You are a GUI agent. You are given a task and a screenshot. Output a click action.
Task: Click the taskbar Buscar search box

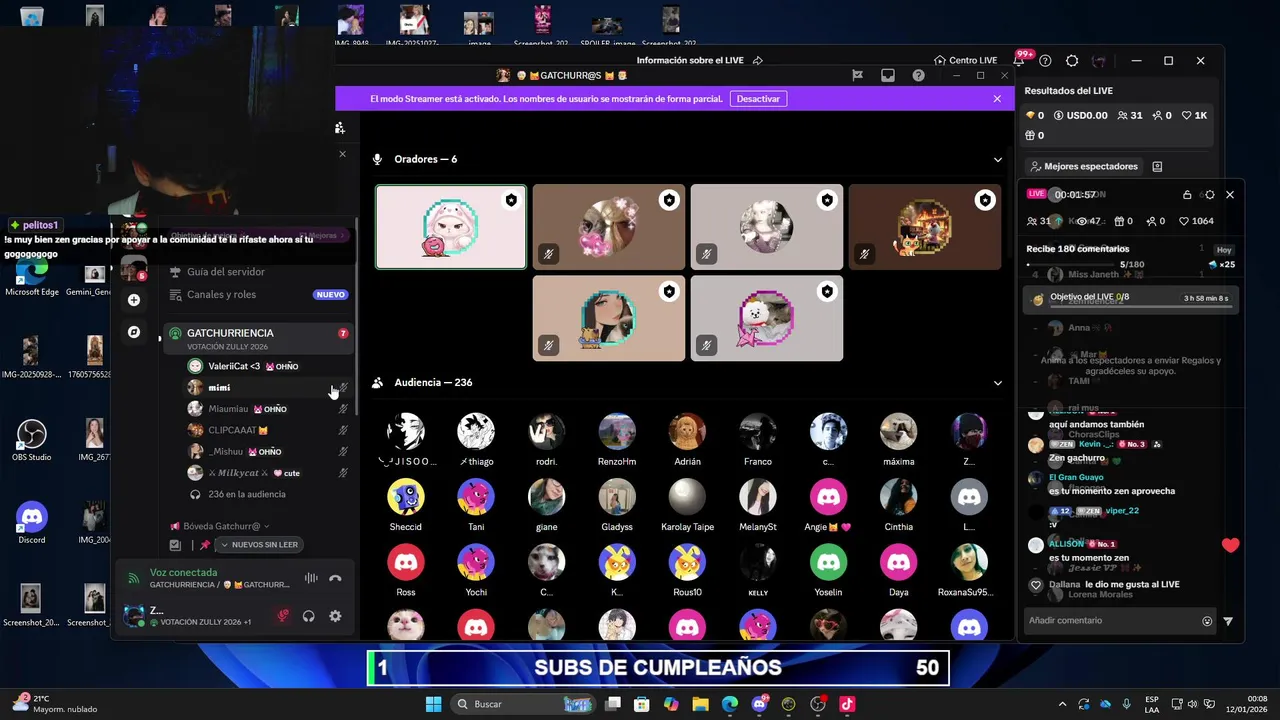(x=524, y=704)
